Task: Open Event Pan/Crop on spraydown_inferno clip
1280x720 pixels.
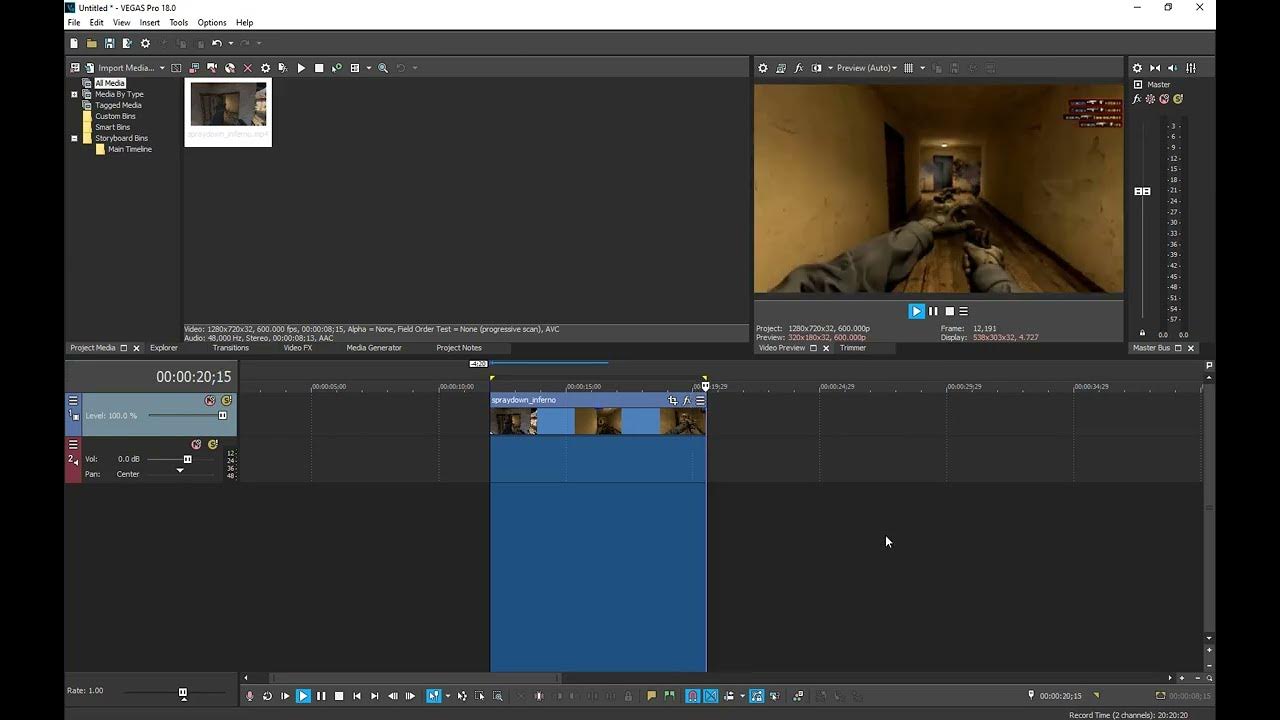Action: point(673,400)
